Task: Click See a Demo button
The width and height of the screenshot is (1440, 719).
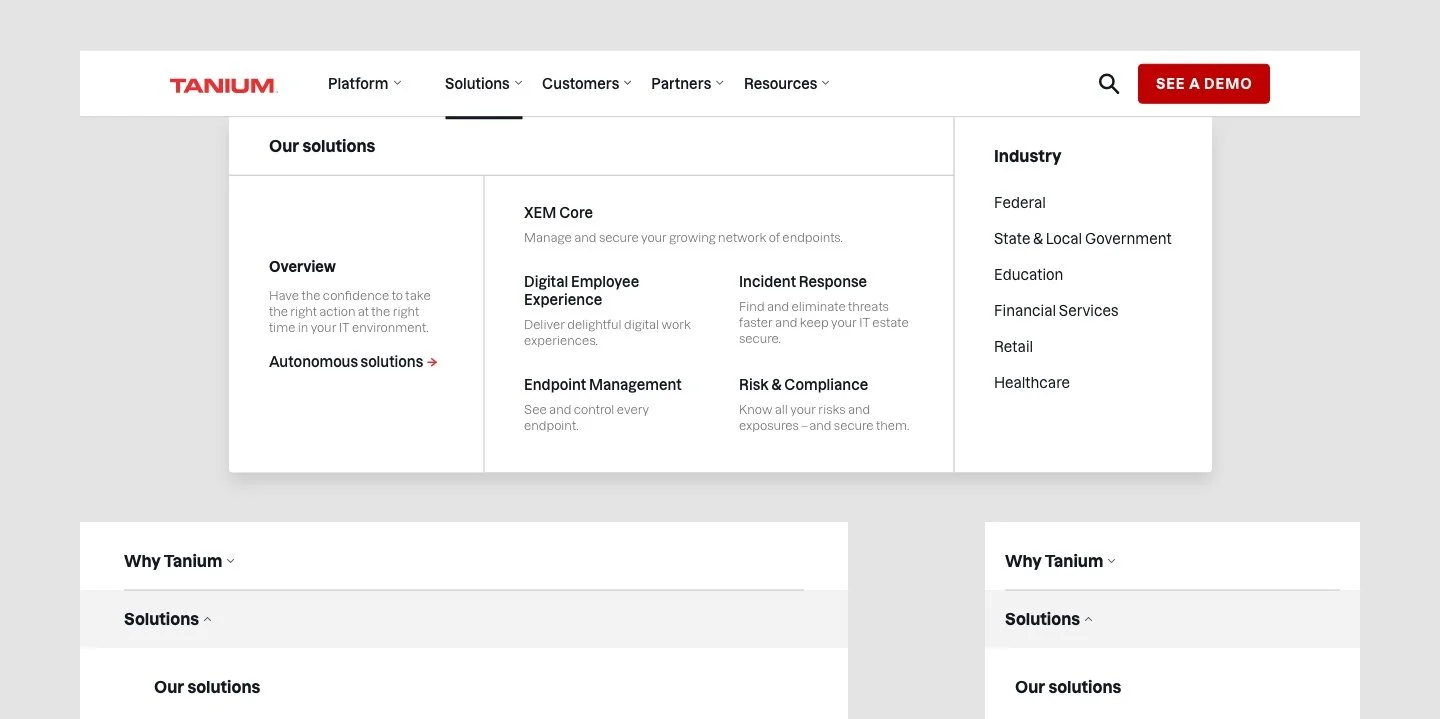Action: point(1204,84)
